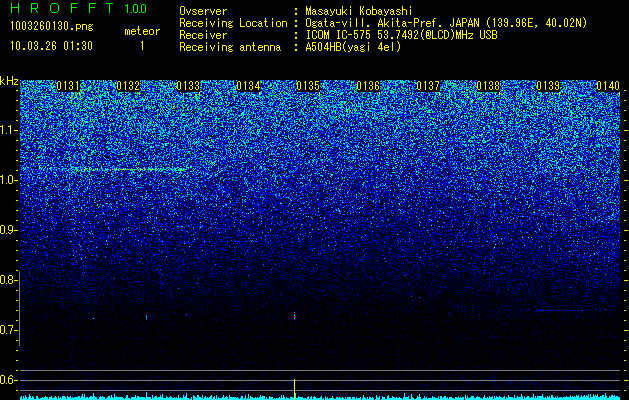Select the file name 1003260130.png
The image size is (629, 400).
point(52,27)
